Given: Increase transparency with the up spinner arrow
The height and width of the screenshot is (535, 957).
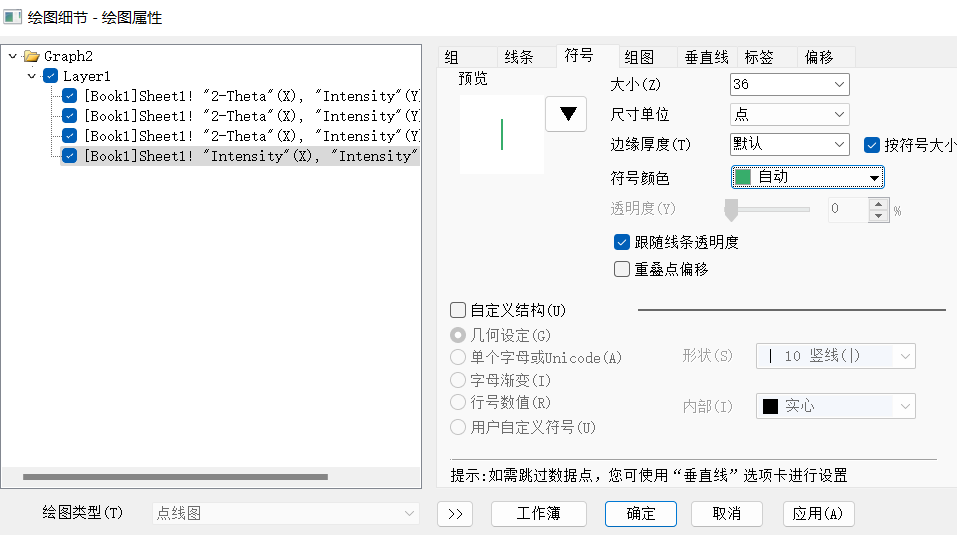Looking at the screenshot, I should tap(878, 204).
